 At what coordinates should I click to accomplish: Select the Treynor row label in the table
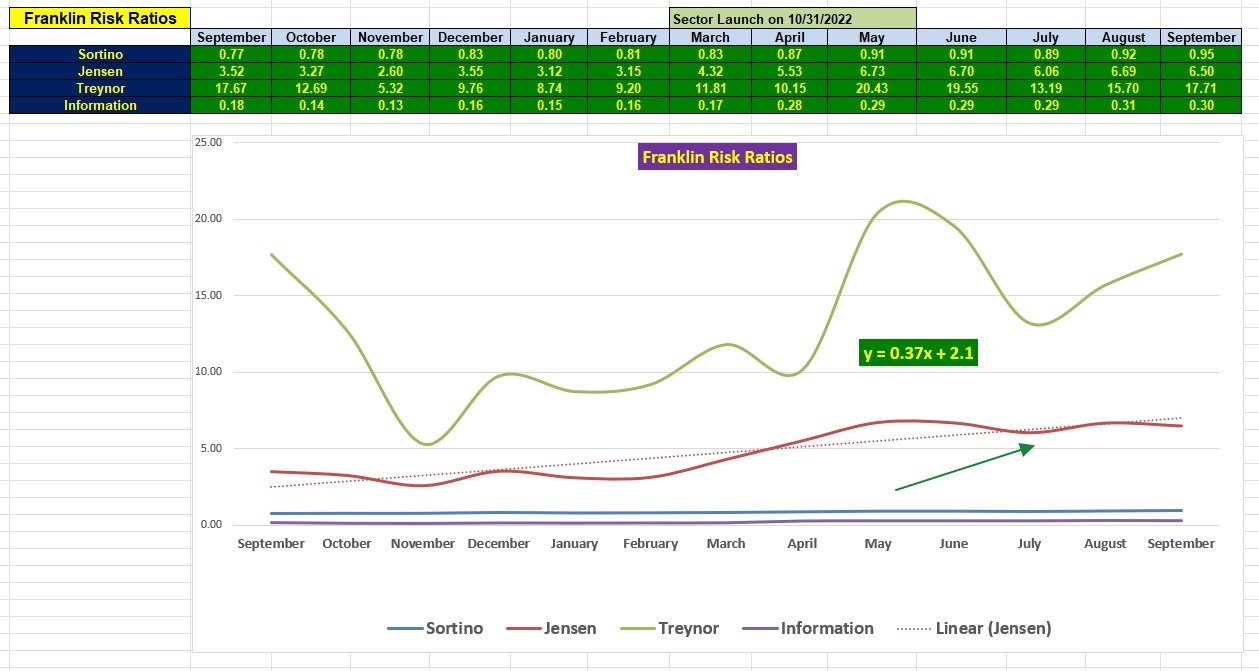[x=100, y=88]
